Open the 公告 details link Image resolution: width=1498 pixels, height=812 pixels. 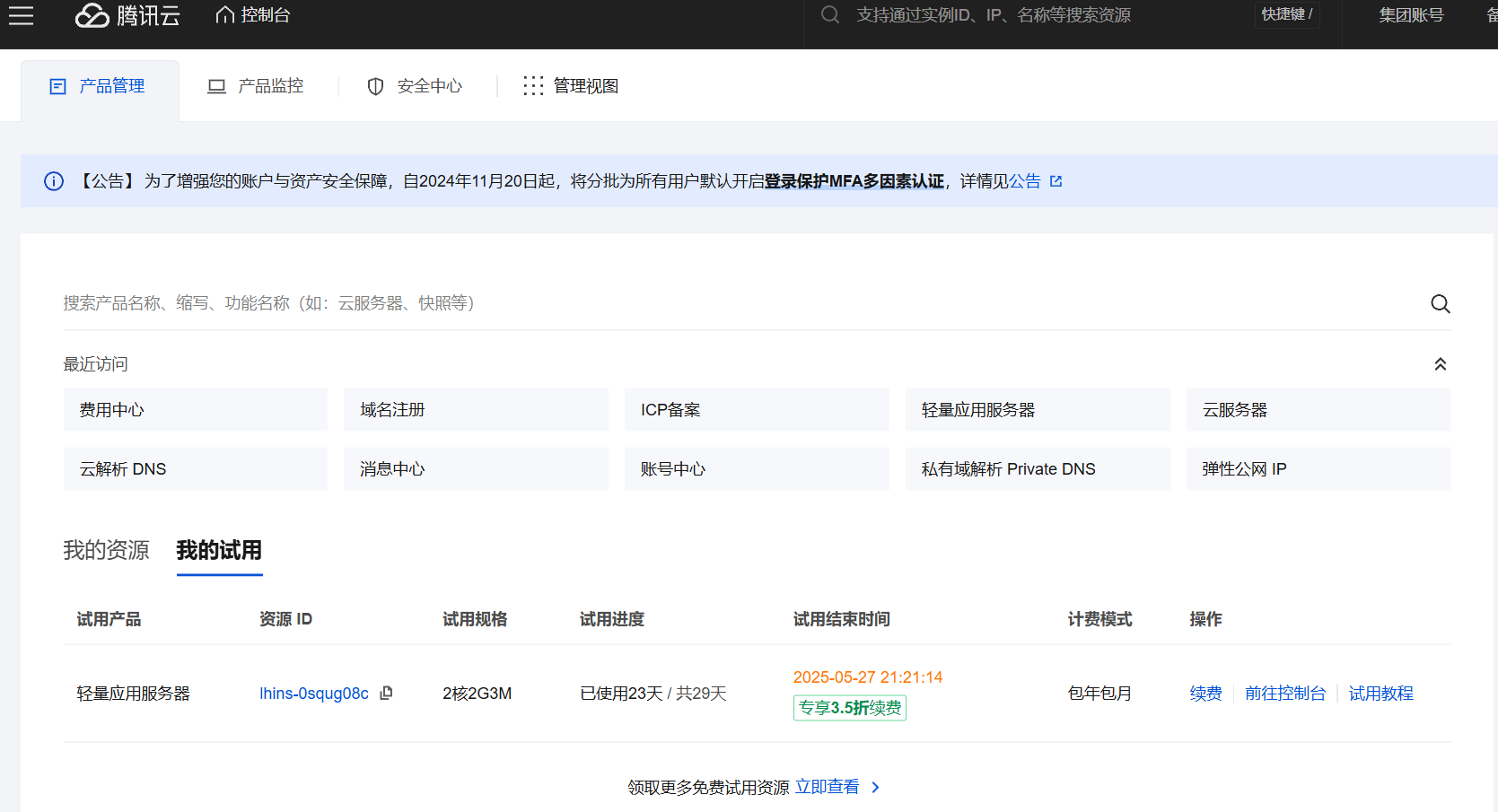click(1025, 181)
